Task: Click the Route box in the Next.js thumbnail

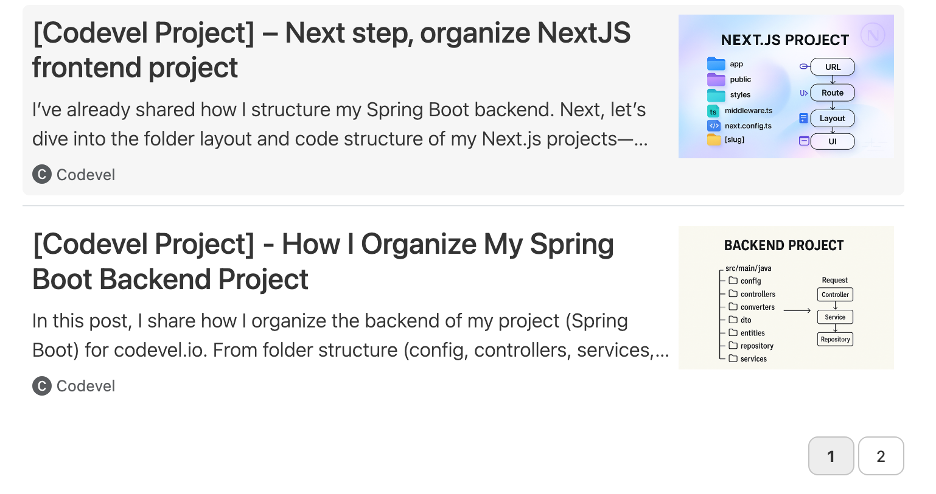Action: (x=832, y=93)
